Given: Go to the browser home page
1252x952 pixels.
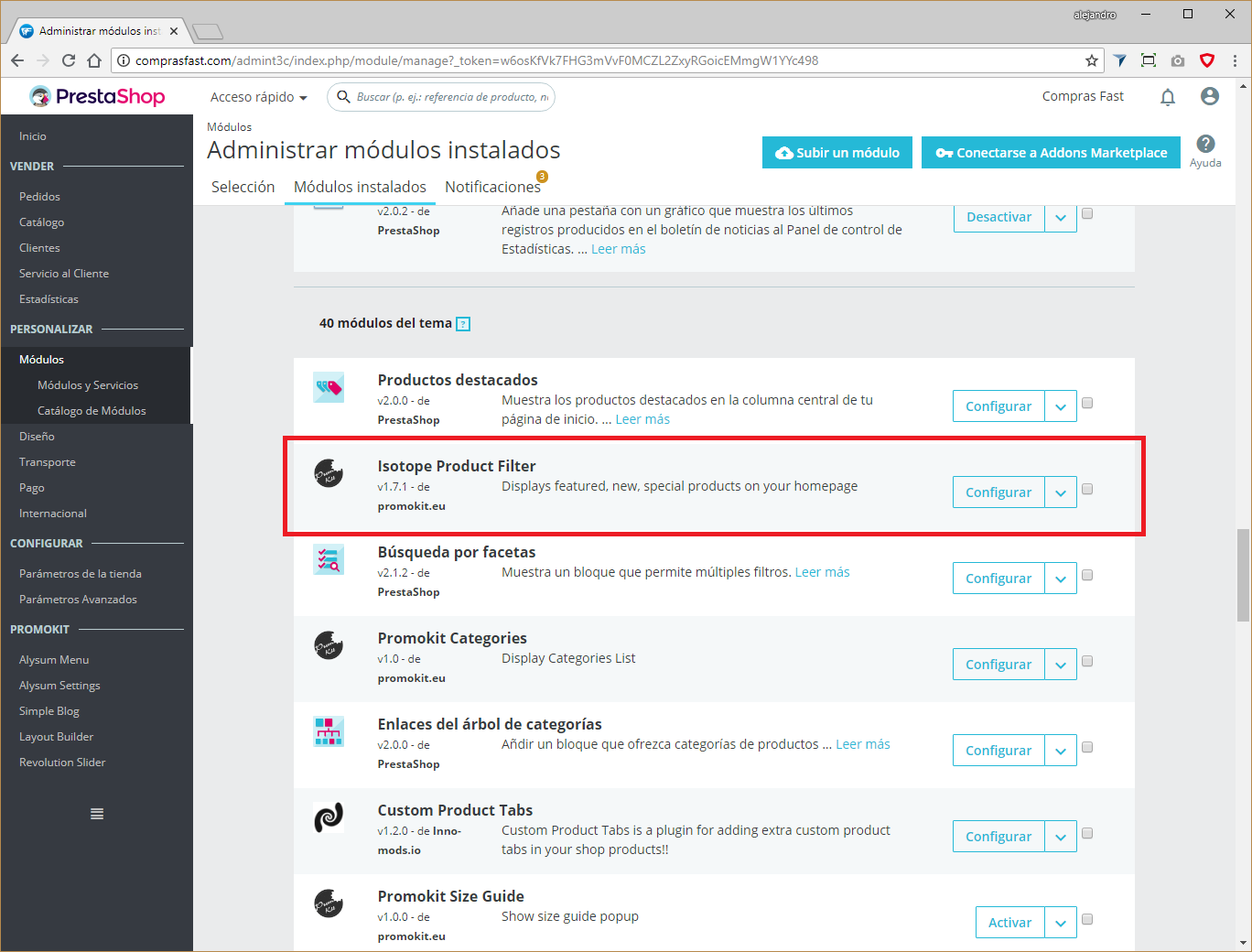Looking at the screenshot, I should [x=94, y=60].
